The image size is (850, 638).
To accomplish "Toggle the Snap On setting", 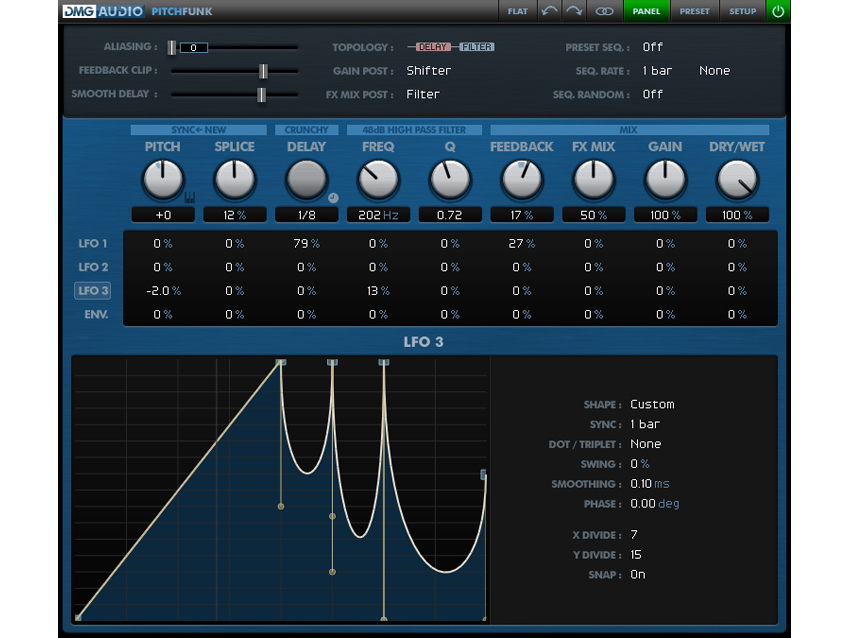I will click(x=638, y=575).
